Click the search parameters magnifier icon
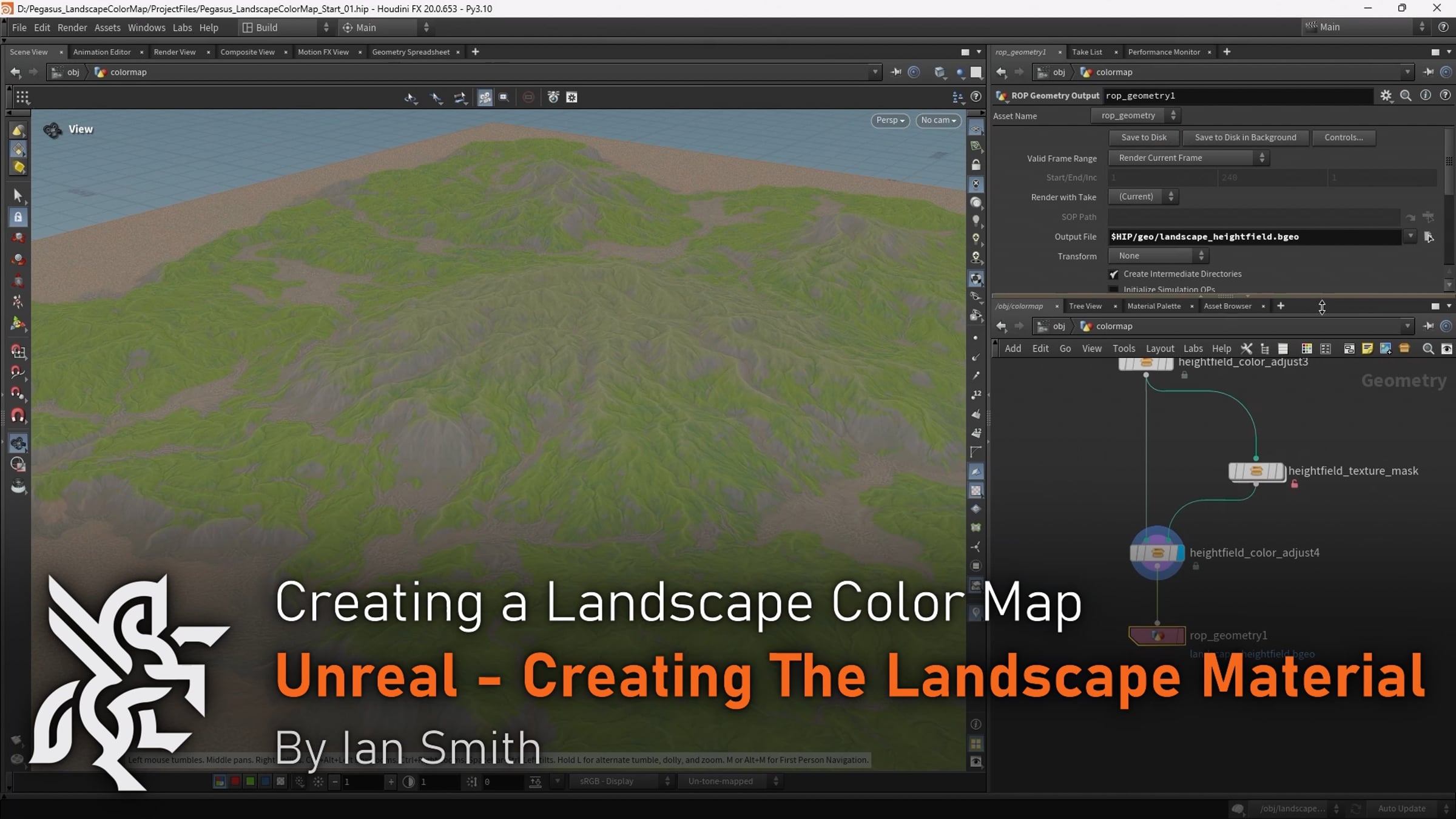The width and height of the screenshot is (1456, 819). point(1406,95)
